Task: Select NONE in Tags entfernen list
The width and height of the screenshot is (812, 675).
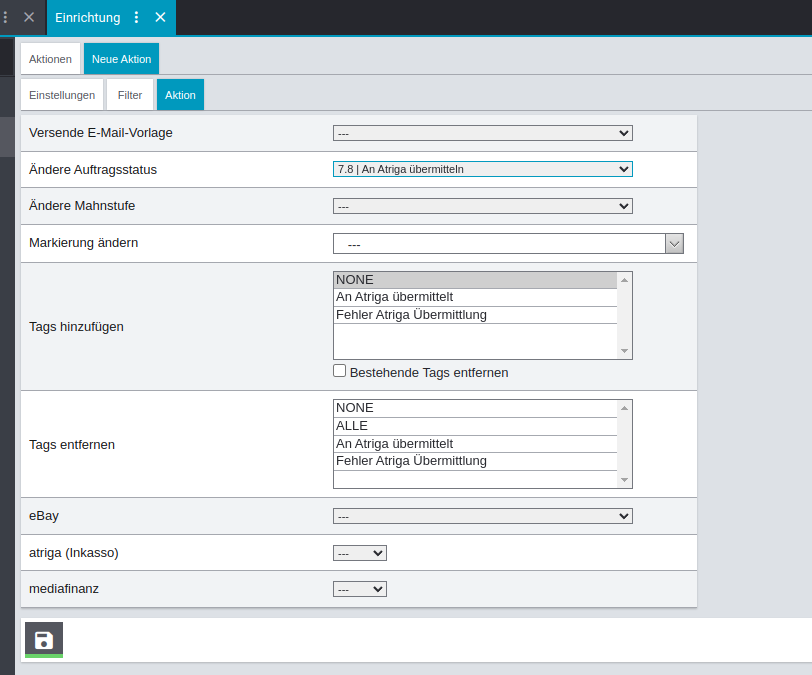Action: 475,408
